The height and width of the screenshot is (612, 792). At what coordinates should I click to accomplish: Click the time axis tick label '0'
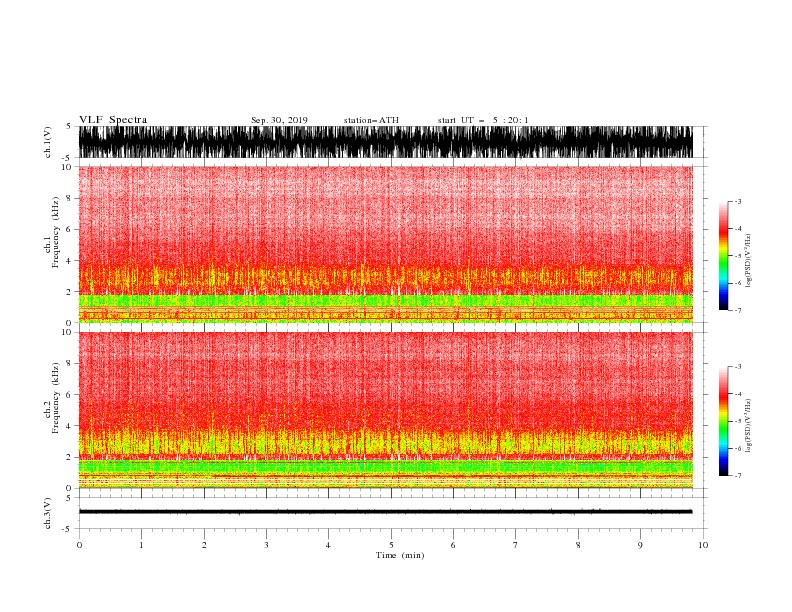pyautogui.click(x=79, y=545)
